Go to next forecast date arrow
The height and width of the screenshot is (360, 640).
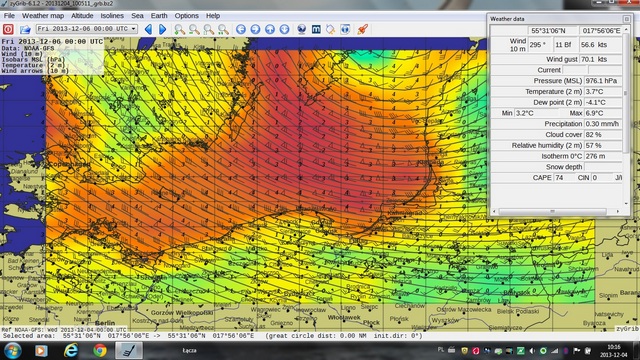[x=162, y=29]
